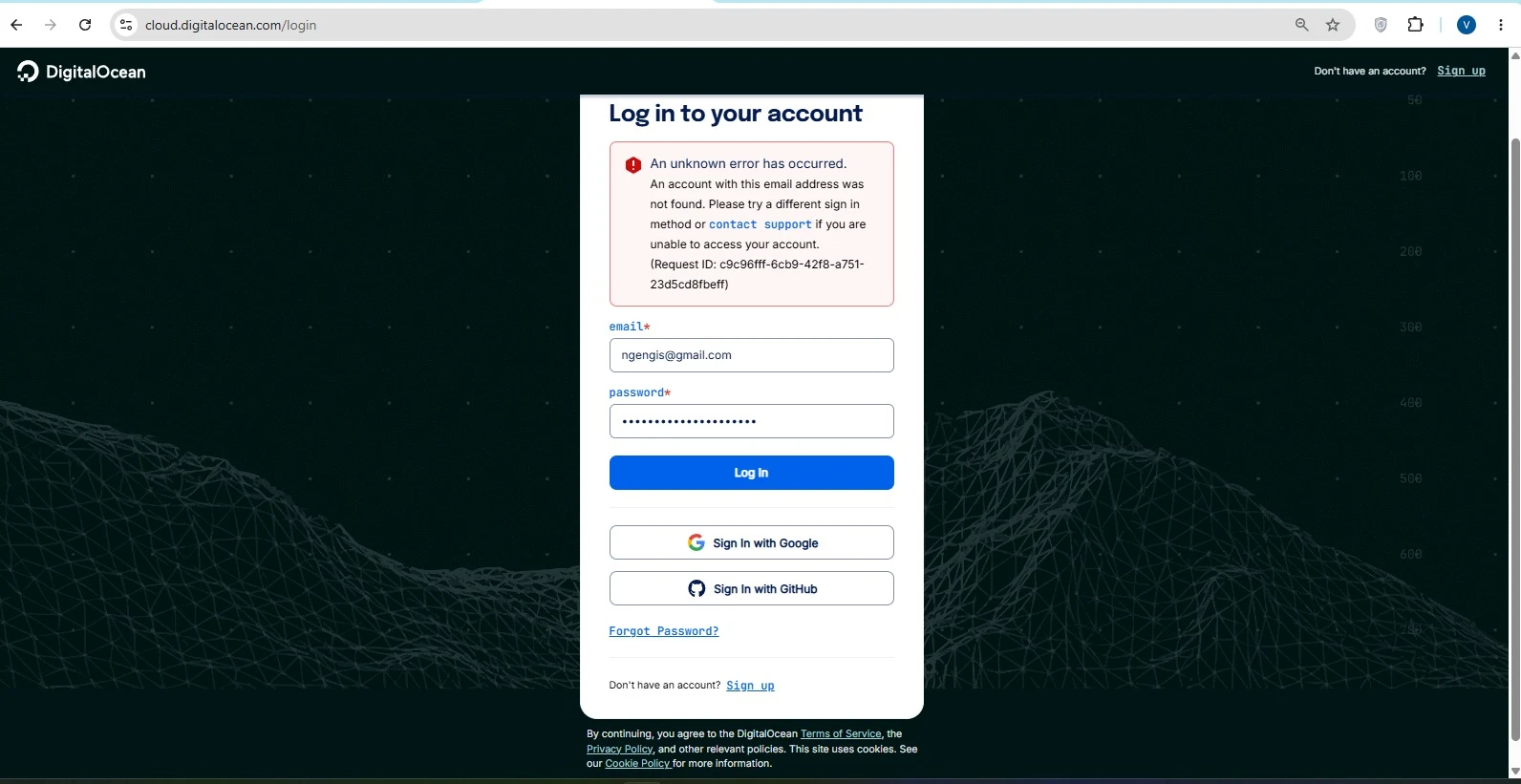Click the zoom magnifier icon in address bar
This screenshot has width=1521, height=784.
tap(1301, 25)
